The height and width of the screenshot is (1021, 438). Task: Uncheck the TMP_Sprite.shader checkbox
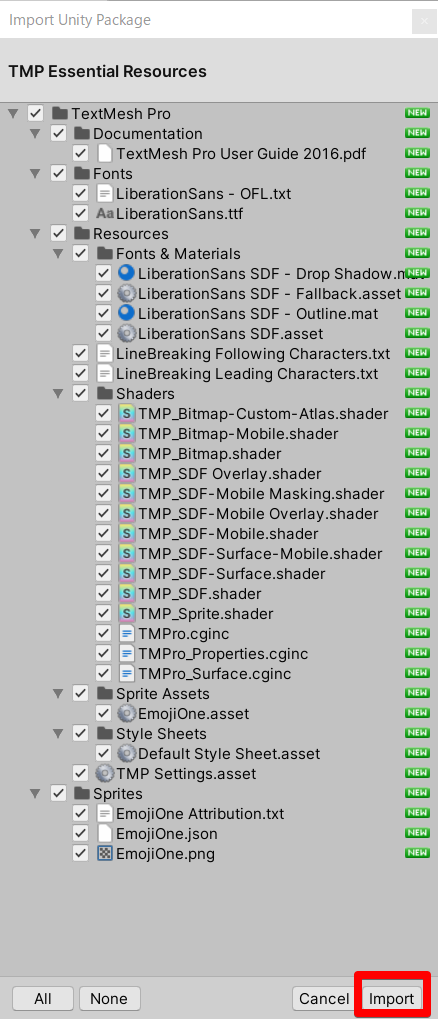click(103, 613)
